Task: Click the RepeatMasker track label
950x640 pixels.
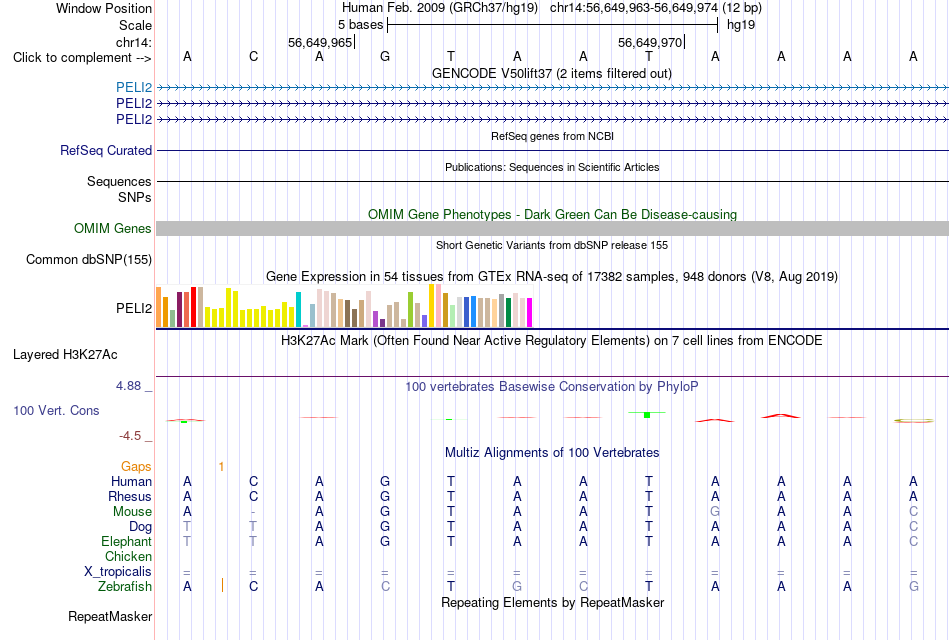Action: (110, 616)
